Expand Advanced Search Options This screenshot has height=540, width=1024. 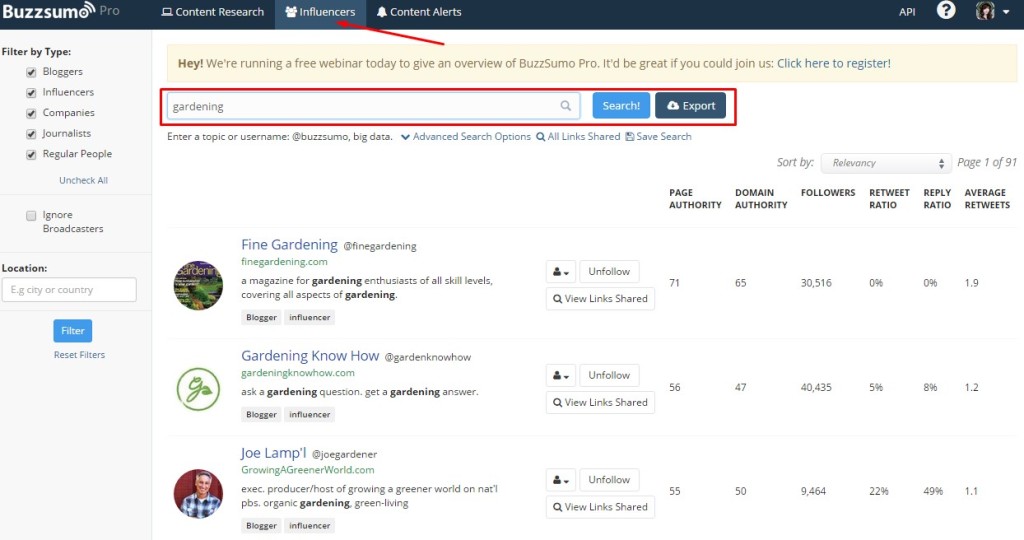[x=466, y=136]
